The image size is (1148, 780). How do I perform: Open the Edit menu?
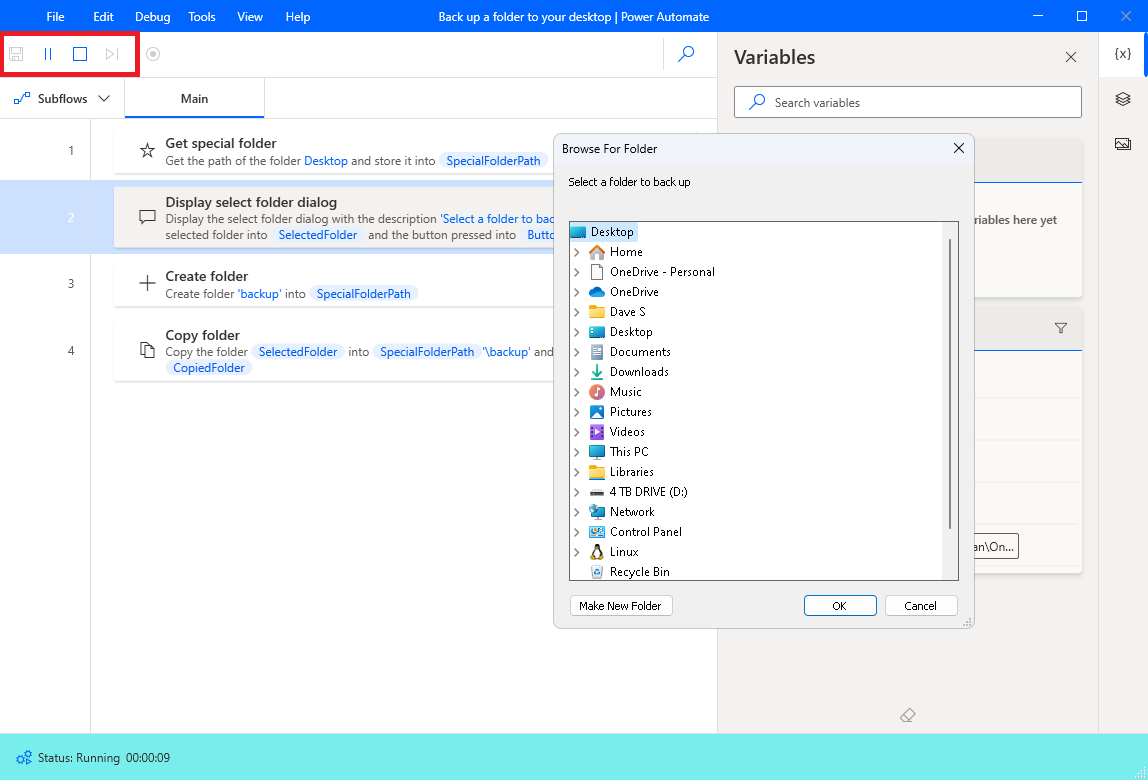(x=103, y=17)
